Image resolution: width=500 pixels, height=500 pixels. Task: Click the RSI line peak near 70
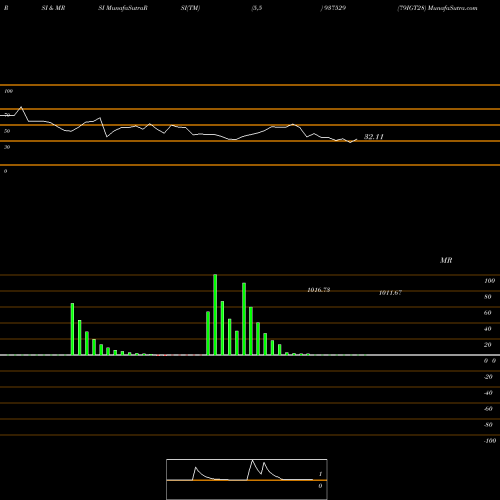[21, 107]
